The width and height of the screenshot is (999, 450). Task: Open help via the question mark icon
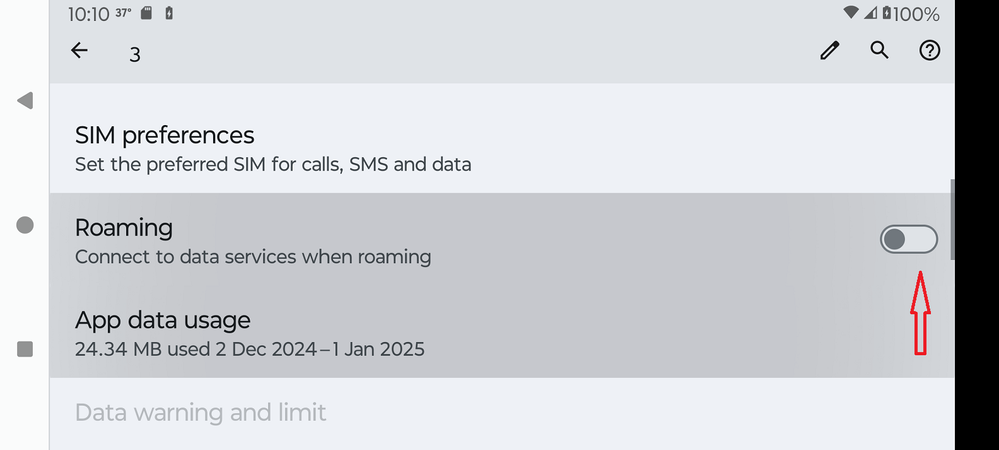coord(930,50)
